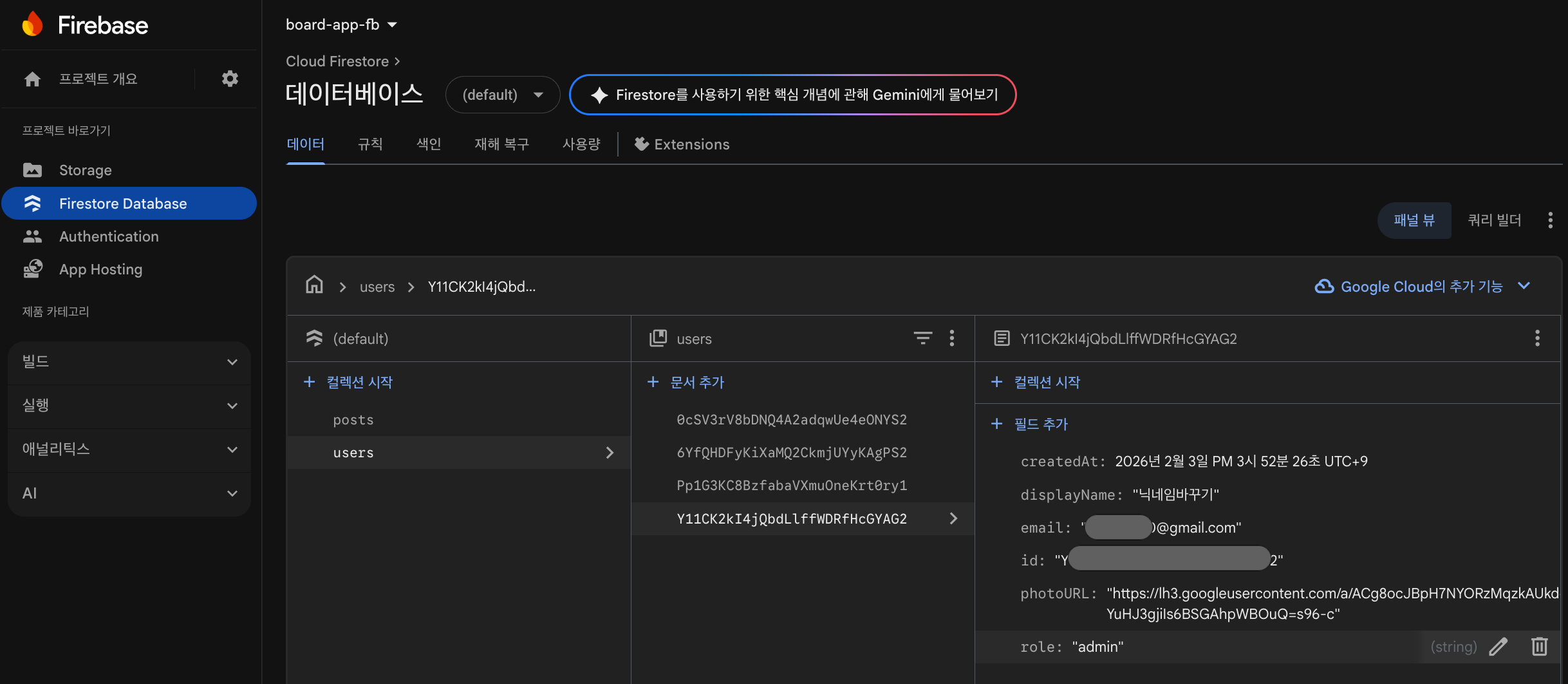1568x684 pixels.
Task: Click the role "admin" value
Action: [x=1097, y=647]
